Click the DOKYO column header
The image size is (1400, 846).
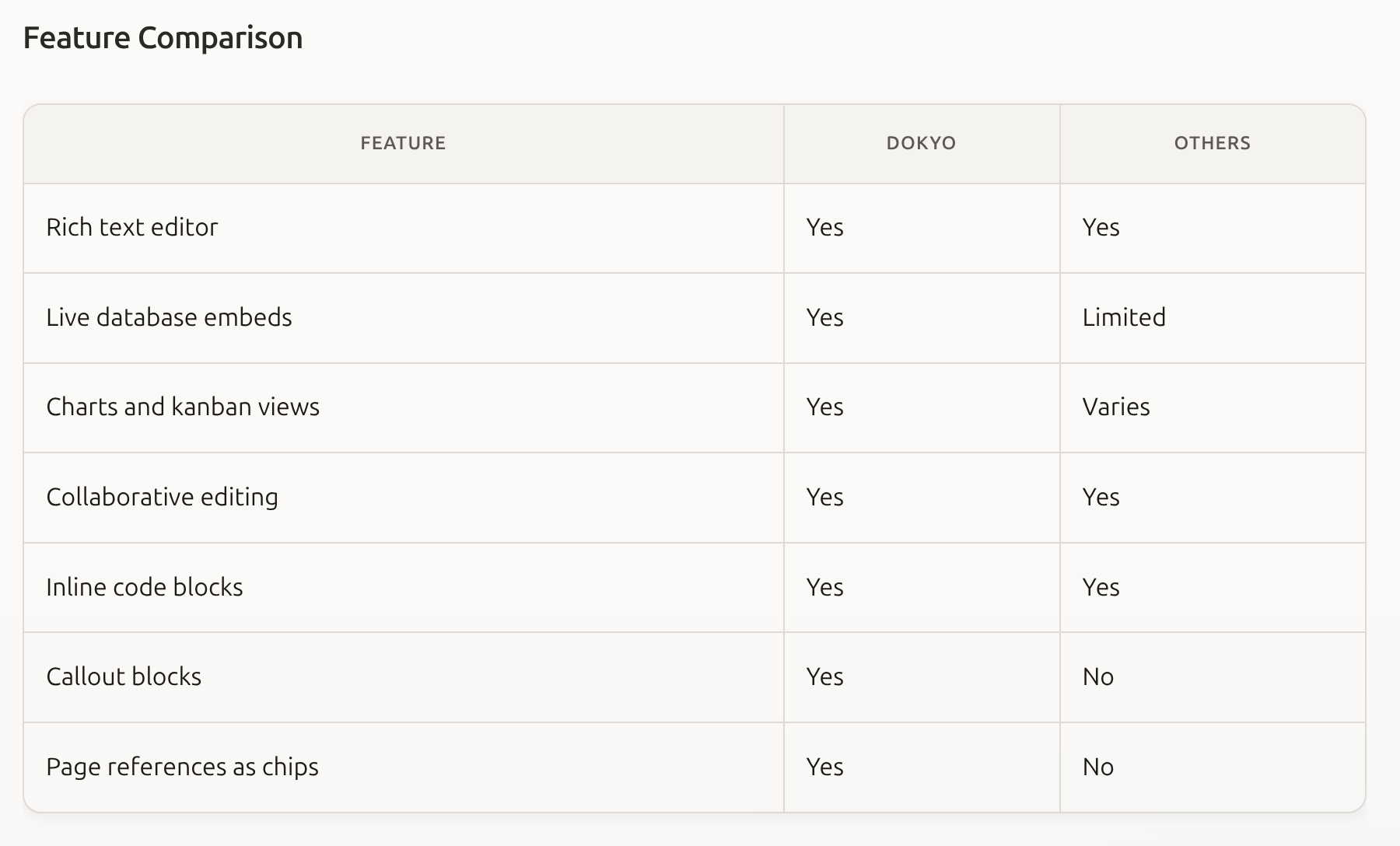(x=922, y=143)
